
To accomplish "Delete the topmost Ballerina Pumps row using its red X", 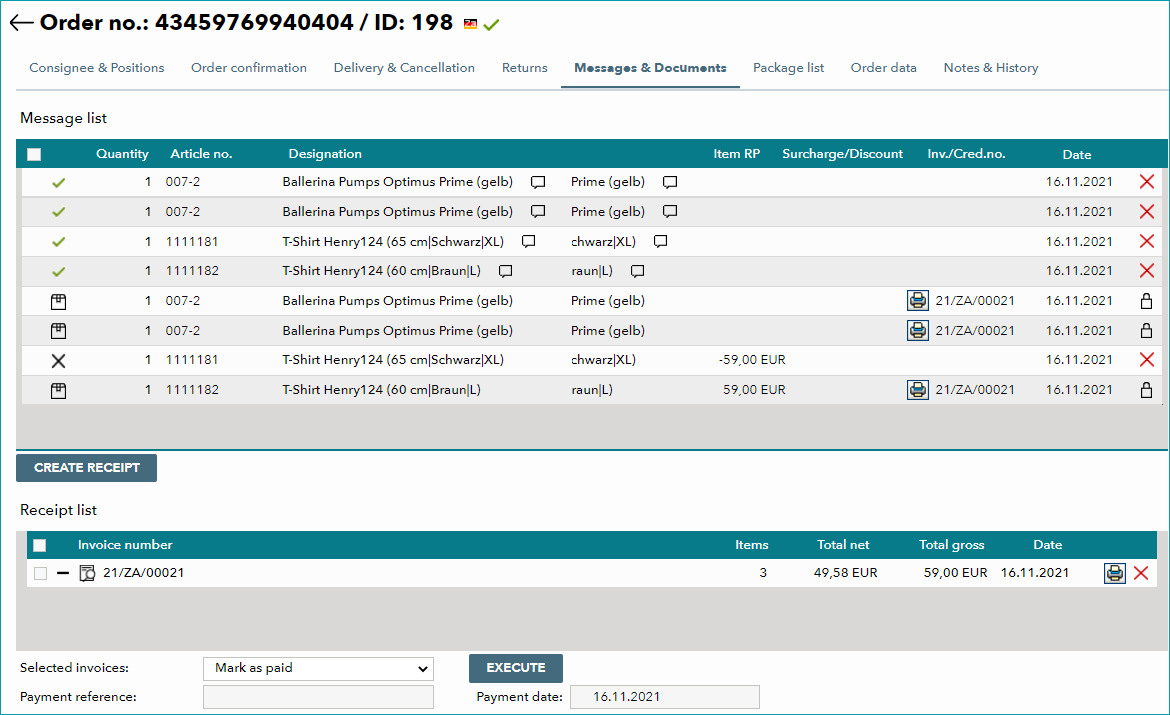I will pos(1147,181).
